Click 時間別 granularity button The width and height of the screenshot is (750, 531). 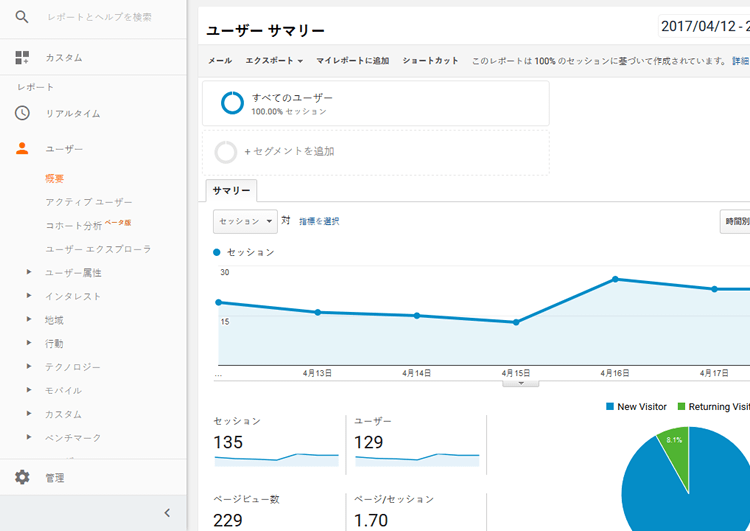735,221
